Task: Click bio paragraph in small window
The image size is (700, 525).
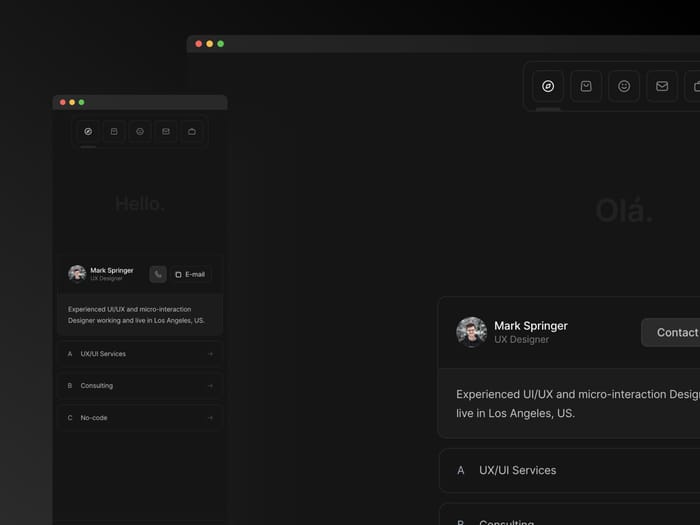Action: (x=136, y=315)
